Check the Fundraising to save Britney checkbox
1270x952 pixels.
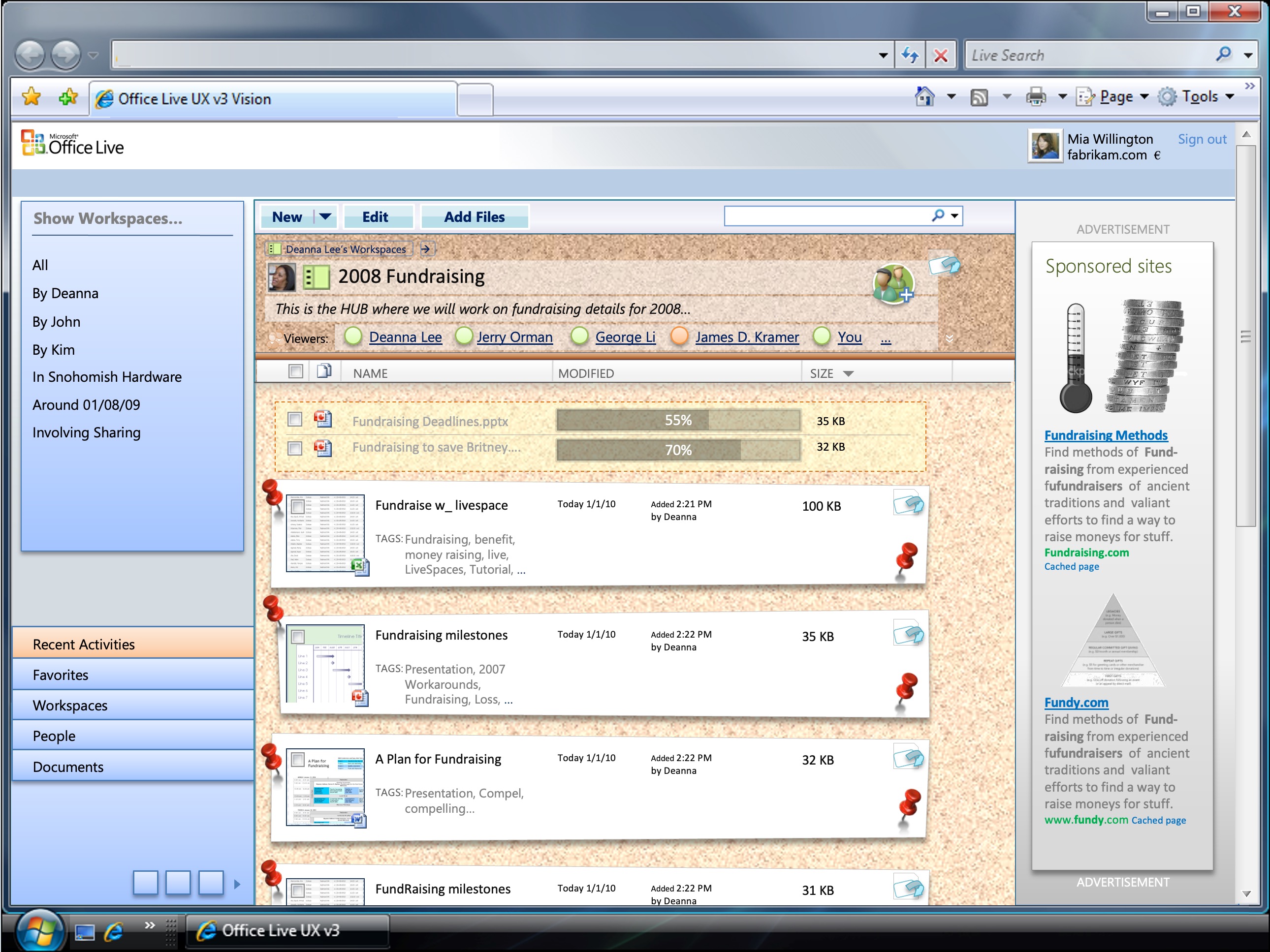(x=294, y=448)
